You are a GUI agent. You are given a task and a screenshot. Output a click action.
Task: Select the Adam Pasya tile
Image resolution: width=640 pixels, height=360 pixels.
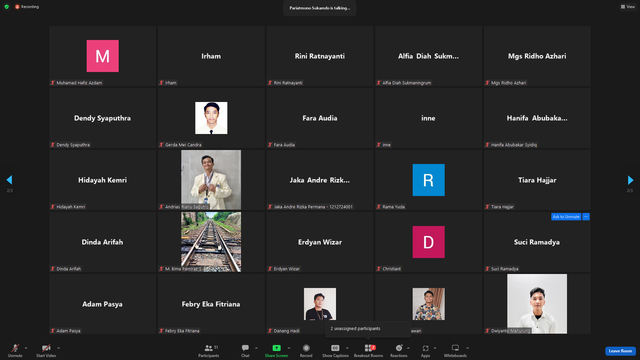pyautogui.click(x=102, y=304)
